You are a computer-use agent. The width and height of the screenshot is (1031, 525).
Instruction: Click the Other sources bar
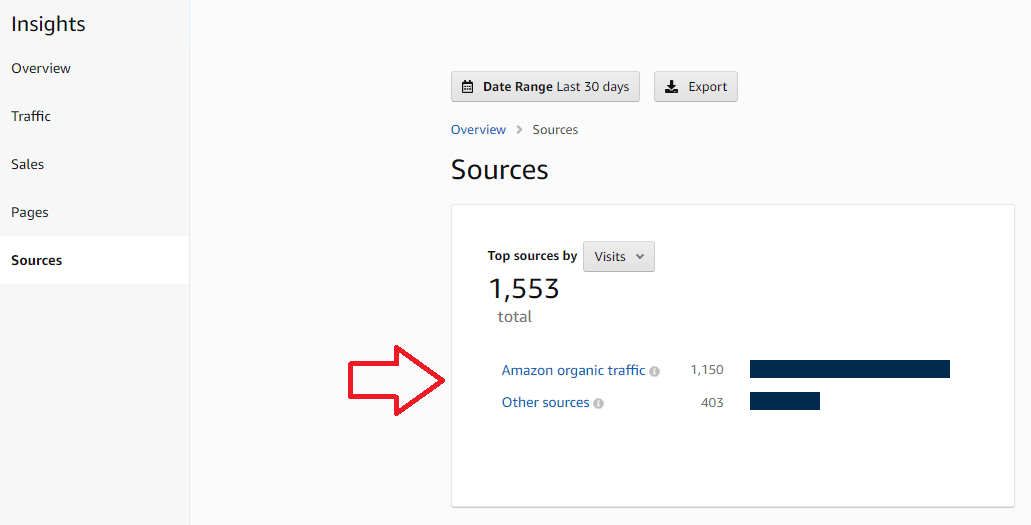(784, 401)
